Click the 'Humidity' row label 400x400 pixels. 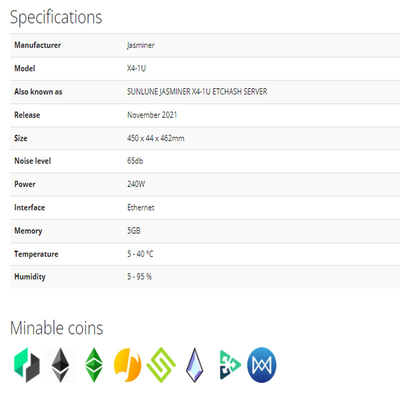coord(30,277)
